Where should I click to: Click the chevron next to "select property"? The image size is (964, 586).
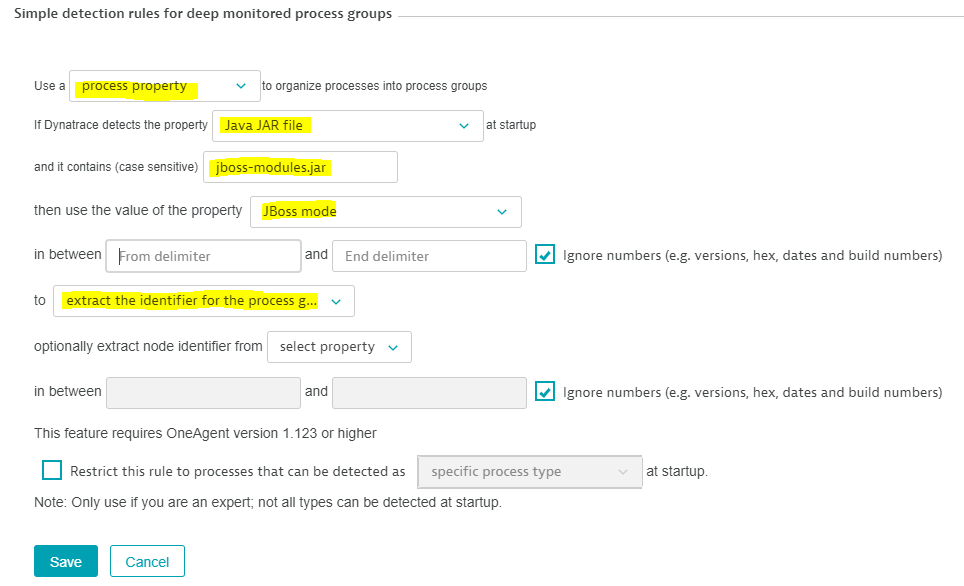click(393, 347)
